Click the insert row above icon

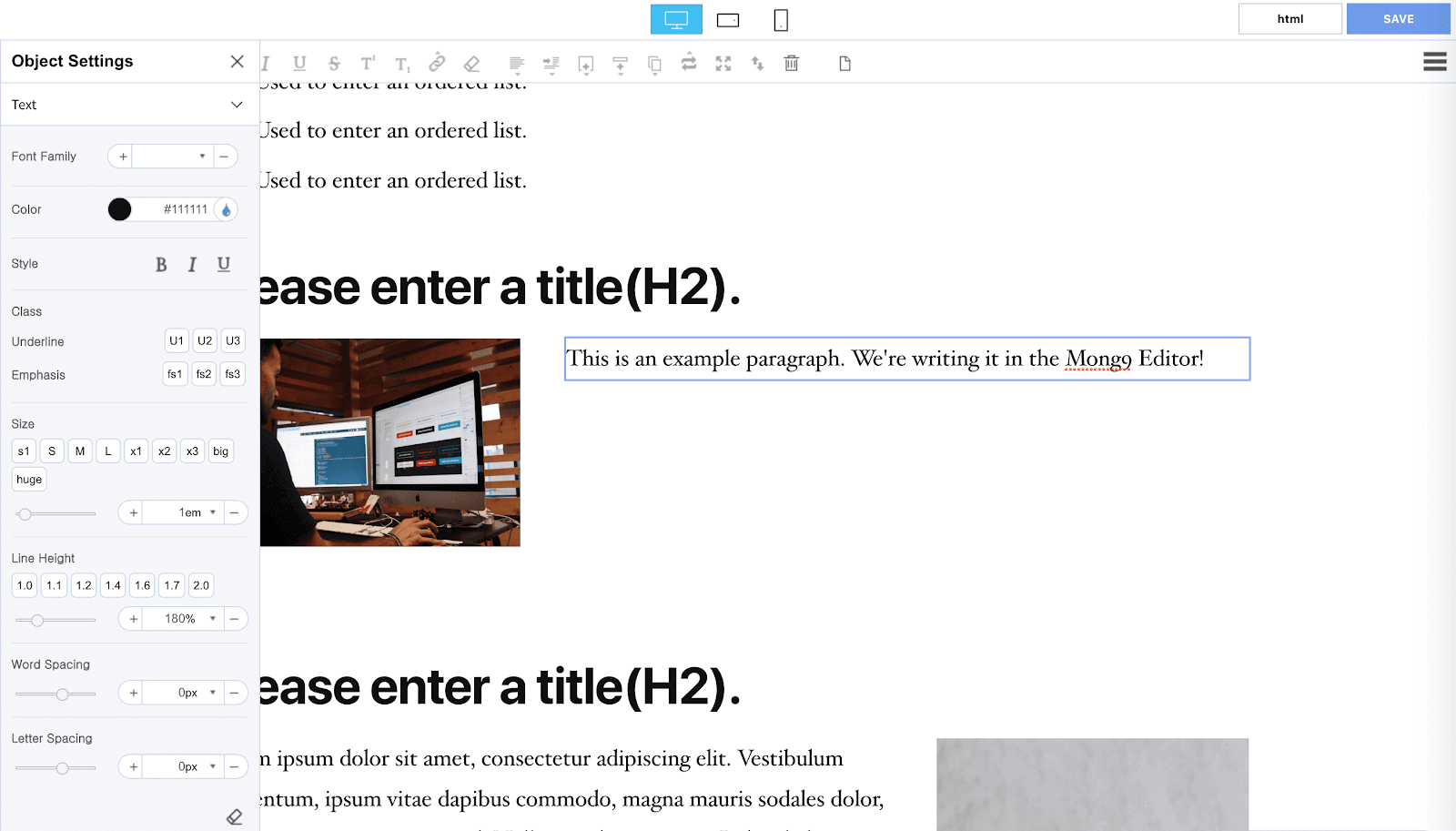click(x=621, y=64)
